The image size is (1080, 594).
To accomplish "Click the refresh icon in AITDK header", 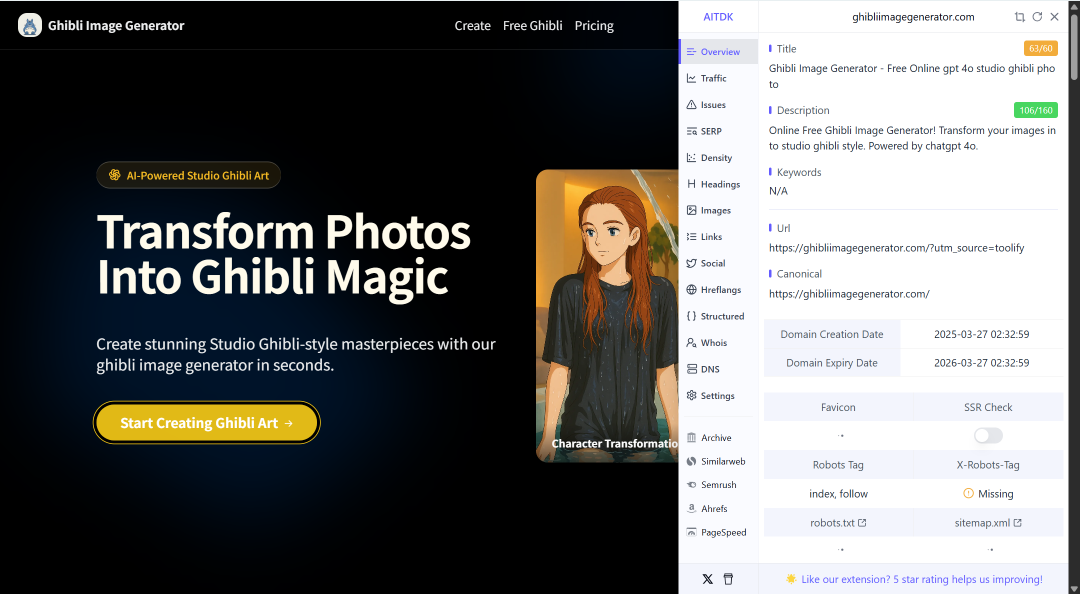I will [1037, 17].
